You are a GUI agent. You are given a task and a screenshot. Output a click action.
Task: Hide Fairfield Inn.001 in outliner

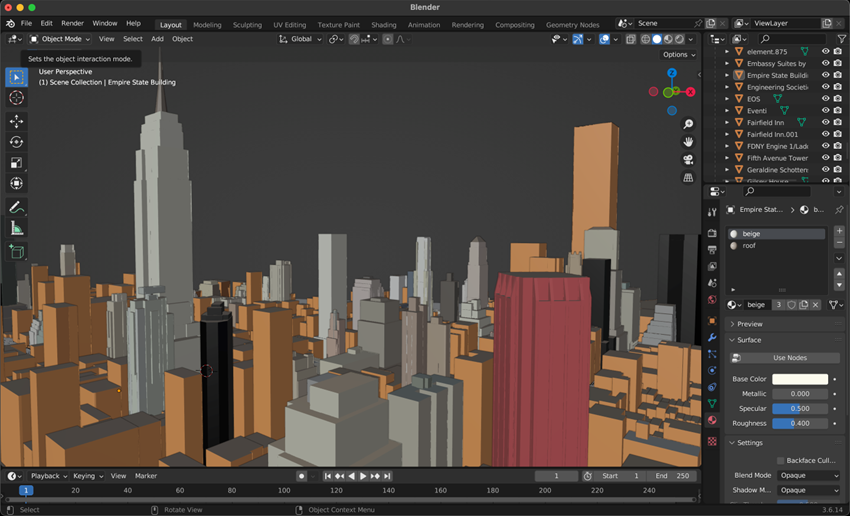pos(826,134)
